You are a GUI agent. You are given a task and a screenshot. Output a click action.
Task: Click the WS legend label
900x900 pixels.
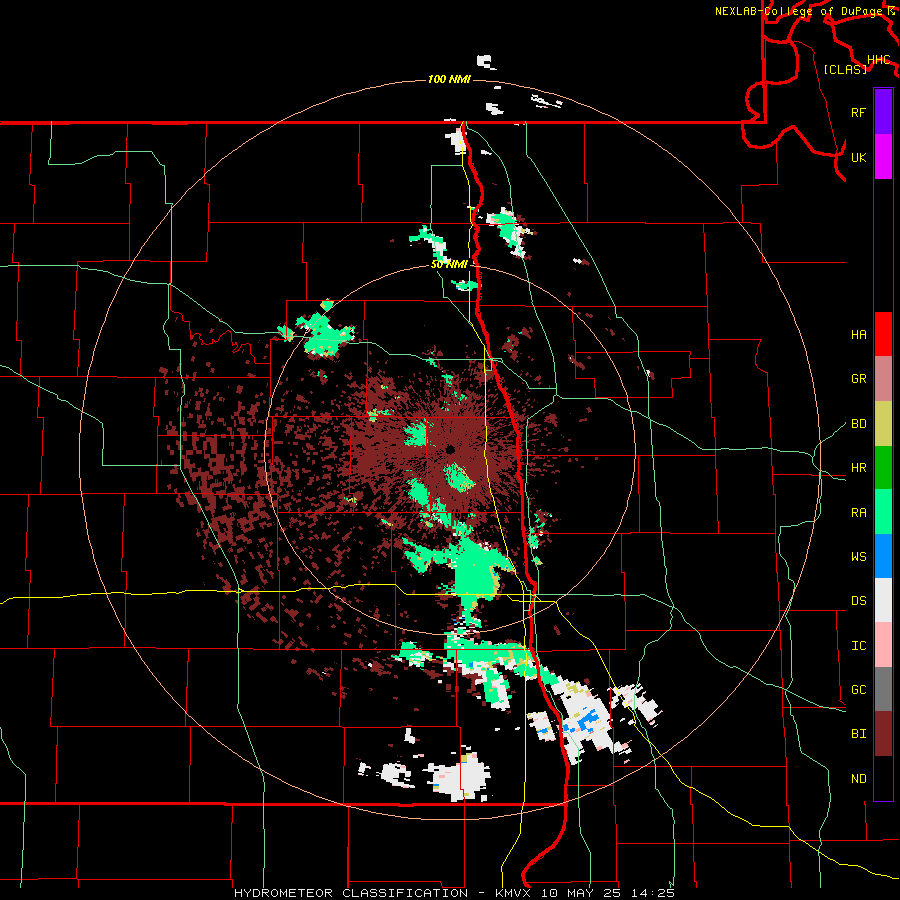858,557
